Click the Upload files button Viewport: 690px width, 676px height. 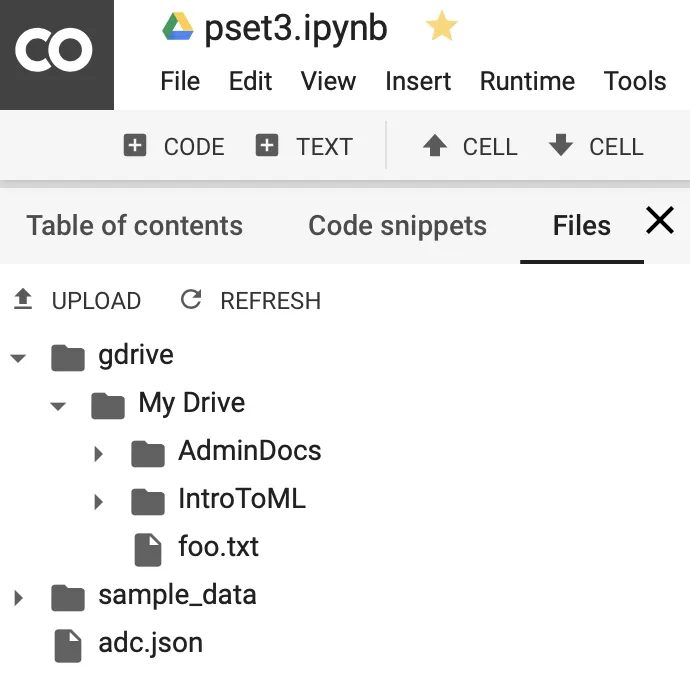[77, 301]
